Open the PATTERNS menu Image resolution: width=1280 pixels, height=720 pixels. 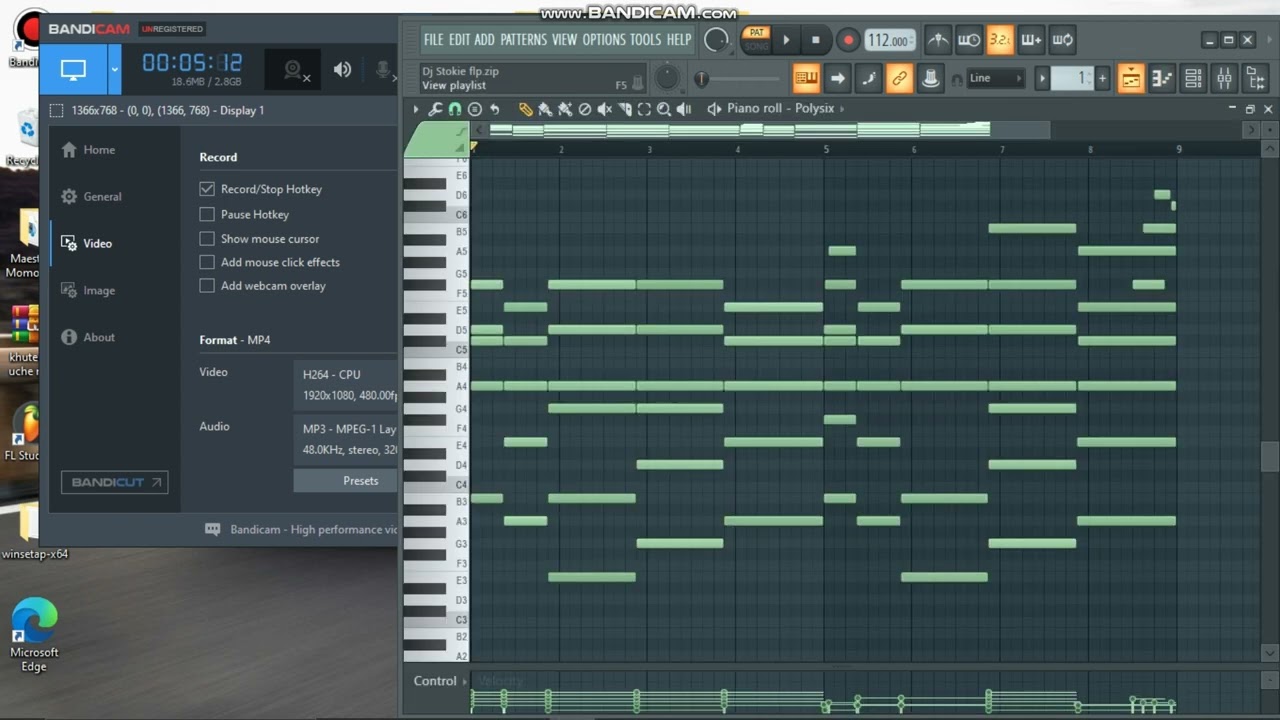coord(524,40)
